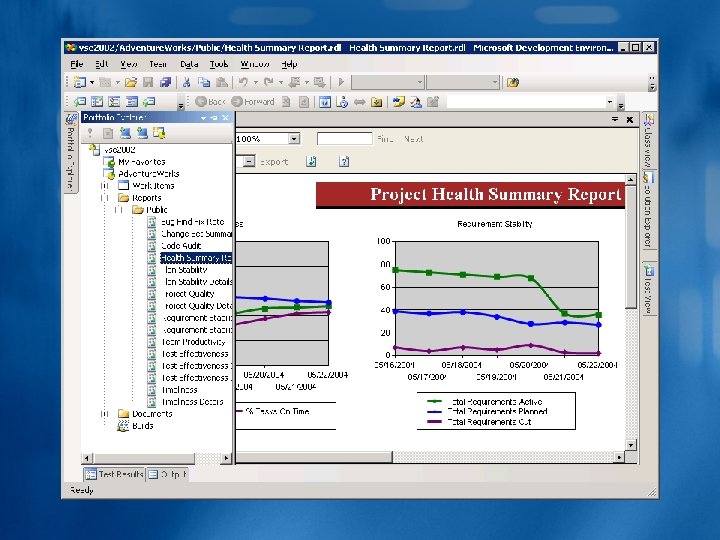Open the Team menu
720x540 pixels.
158,64
